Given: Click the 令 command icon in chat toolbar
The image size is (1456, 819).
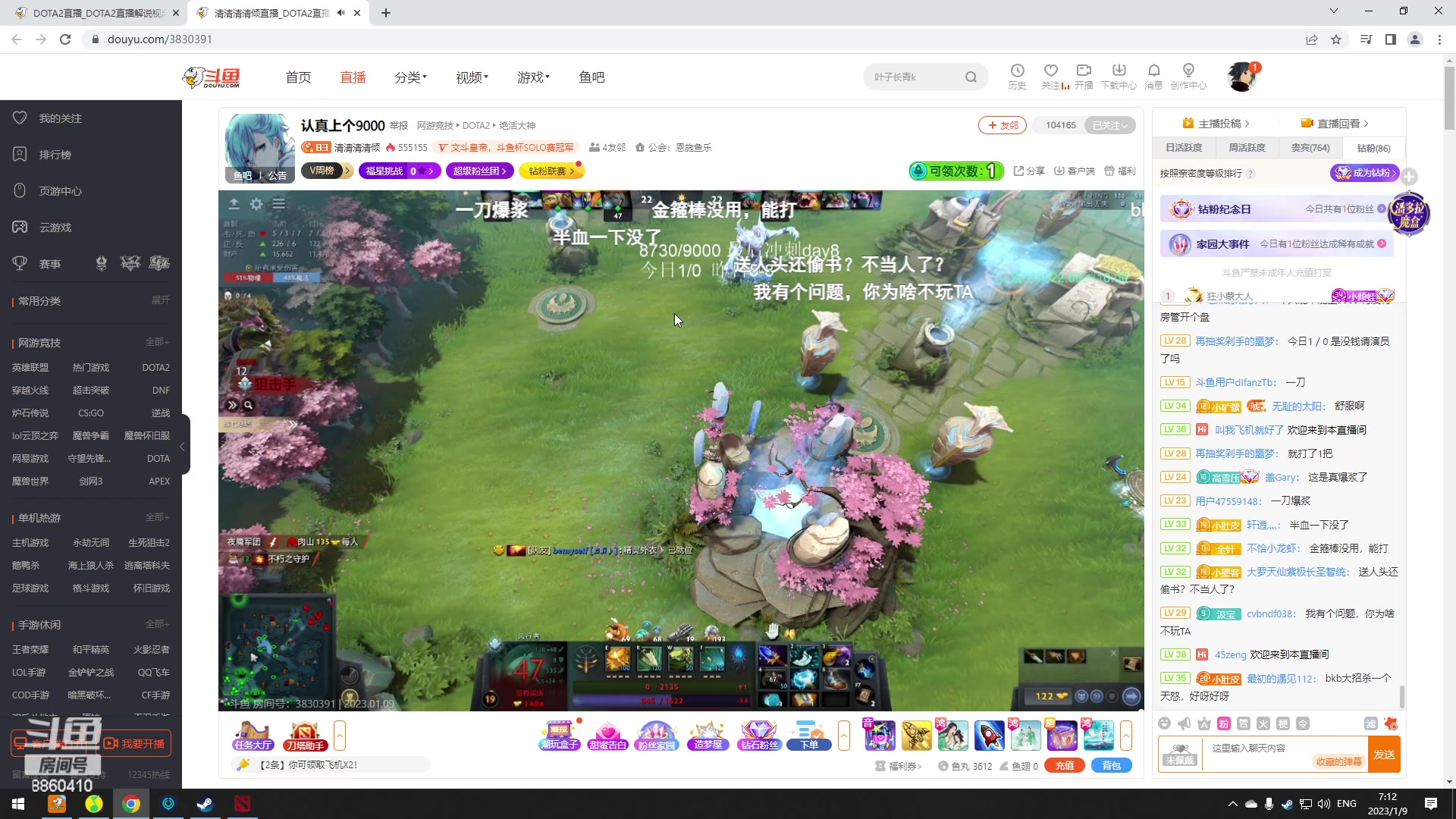Looking at the screenshot, I should 1302,723.
